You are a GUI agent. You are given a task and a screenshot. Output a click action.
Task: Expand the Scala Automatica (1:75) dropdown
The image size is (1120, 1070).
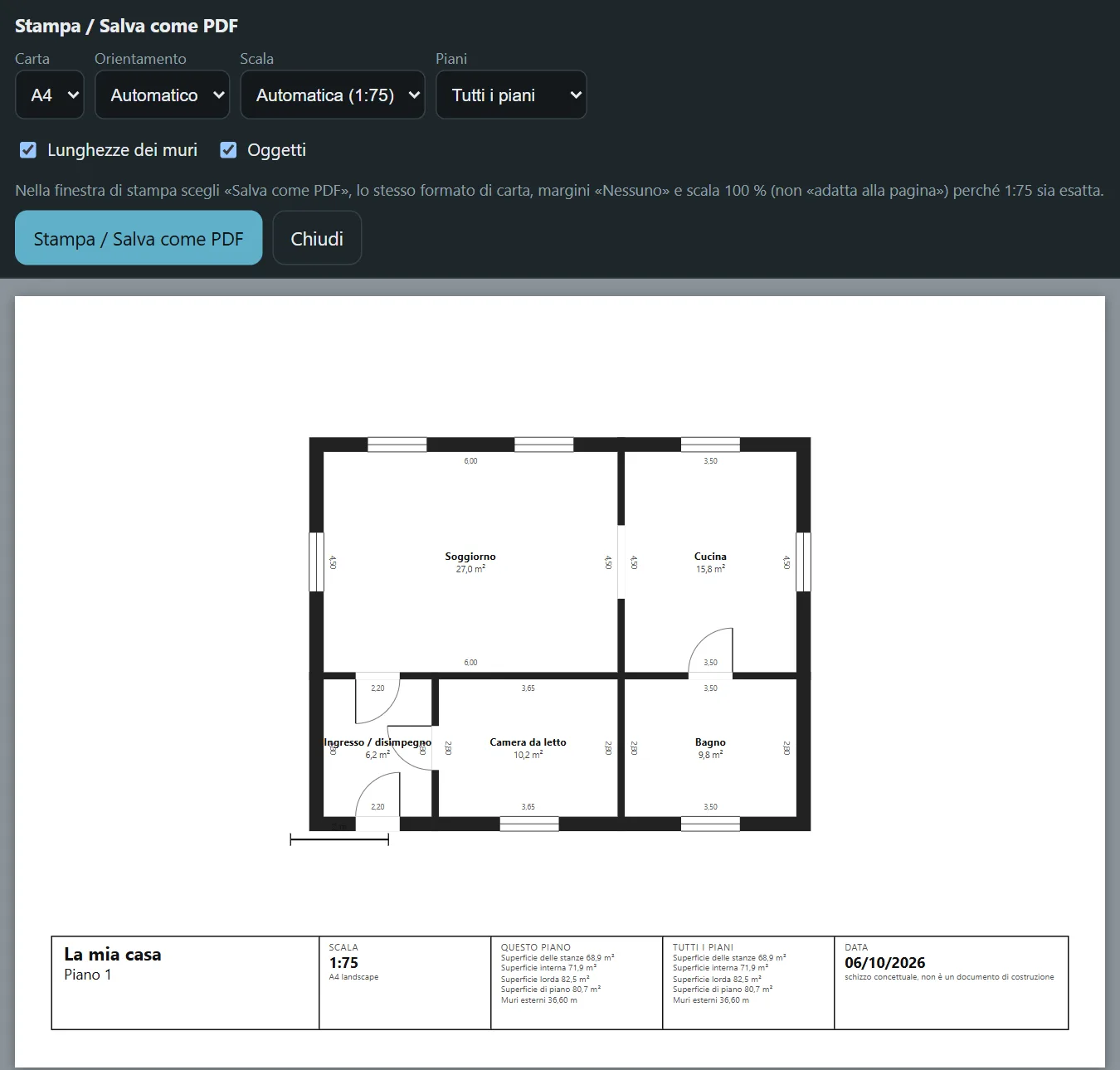tap(333, 95)
